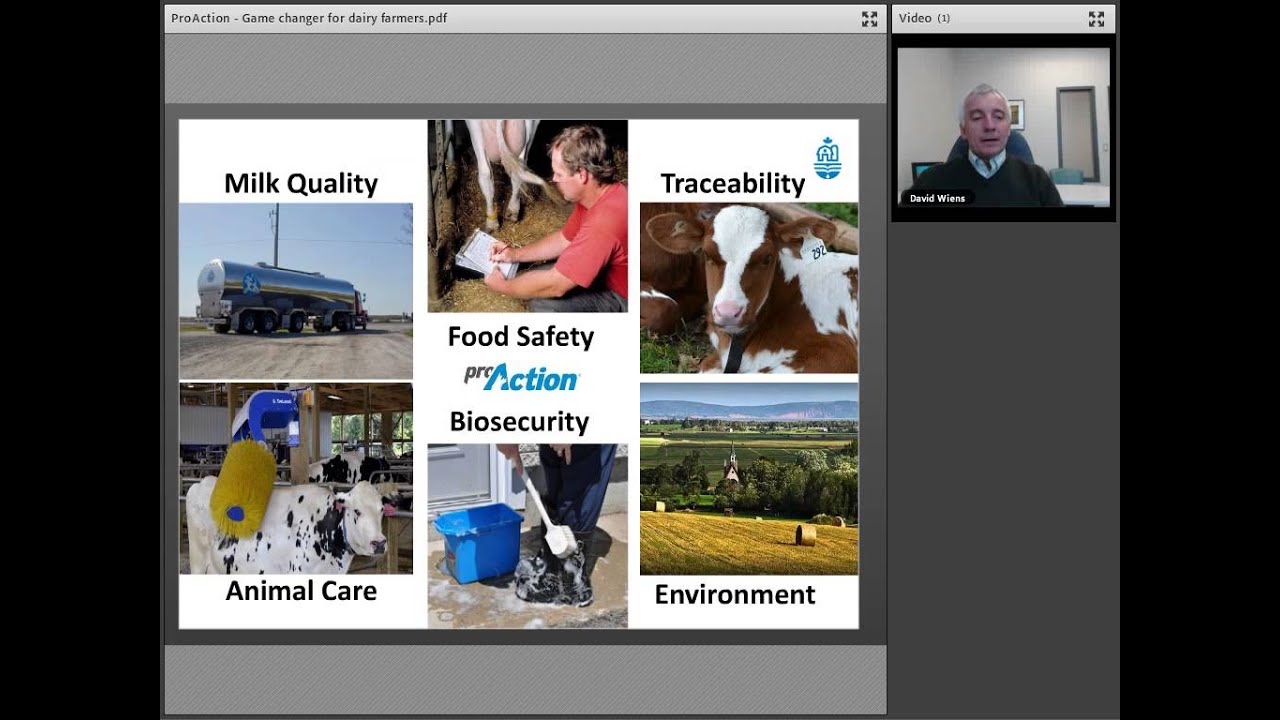Maximize the Video pod
The width and height of the screenshot is (1280, 720).
1096,19
